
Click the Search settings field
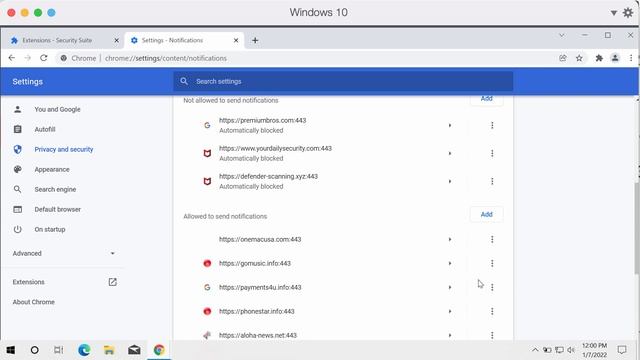tap(343, 81)
